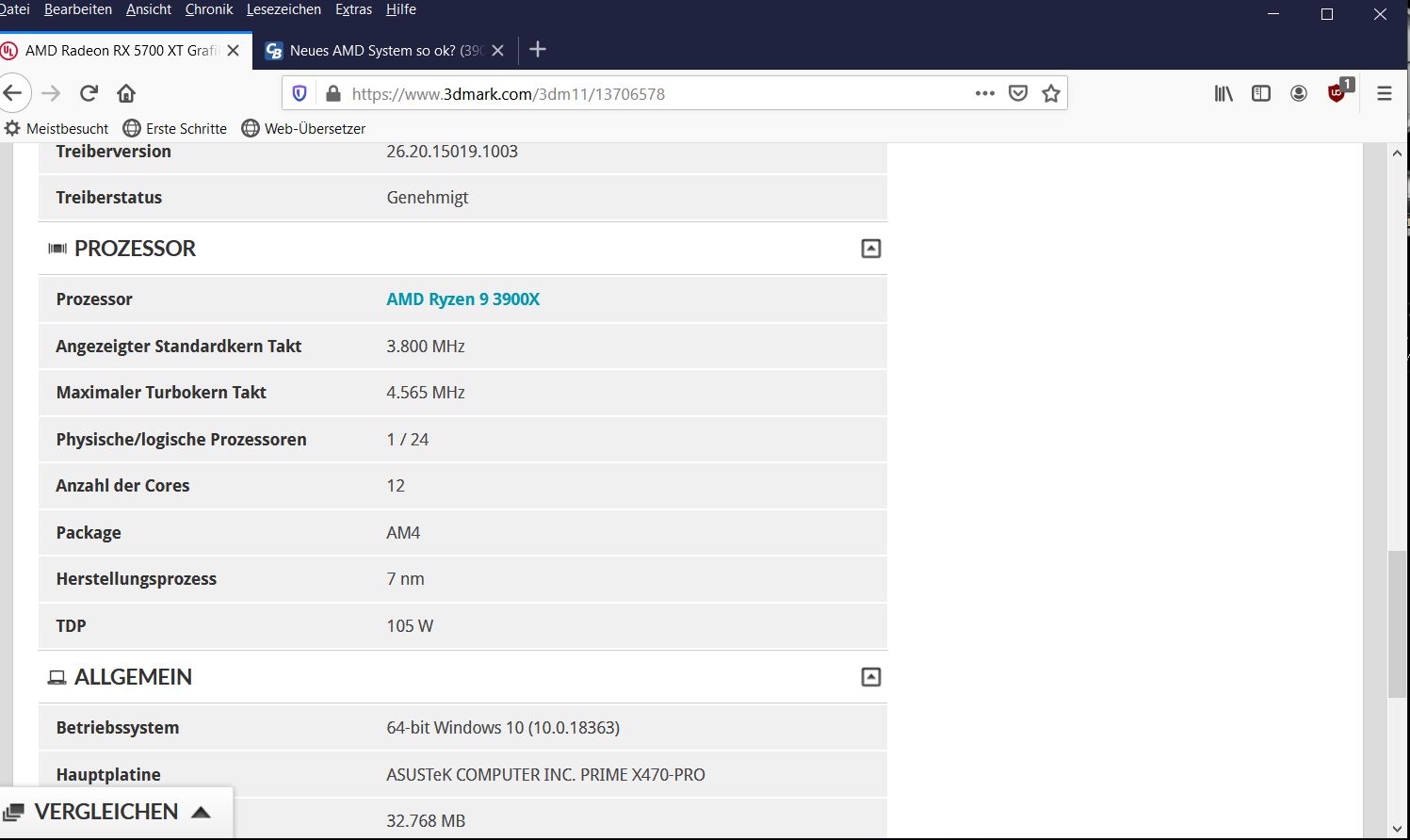Open AMD Ryzen 9 3900X processor link
This screenshot has height=840, width=1410.
462,299
